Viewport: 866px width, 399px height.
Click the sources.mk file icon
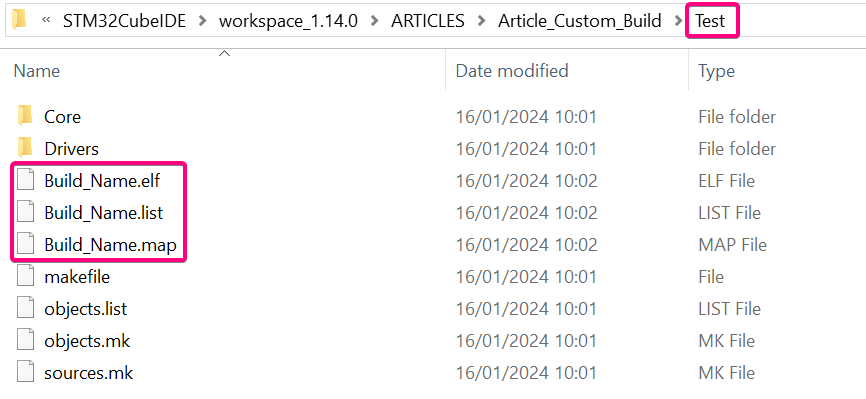25,372
